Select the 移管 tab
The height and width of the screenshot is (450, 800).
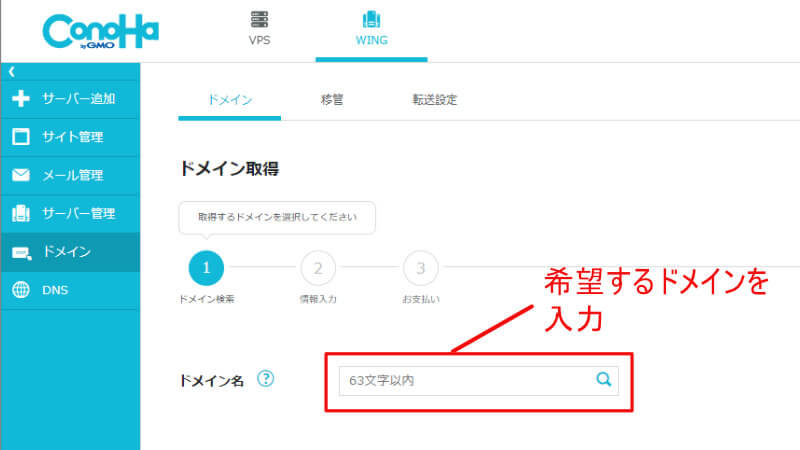pos(332,100)
